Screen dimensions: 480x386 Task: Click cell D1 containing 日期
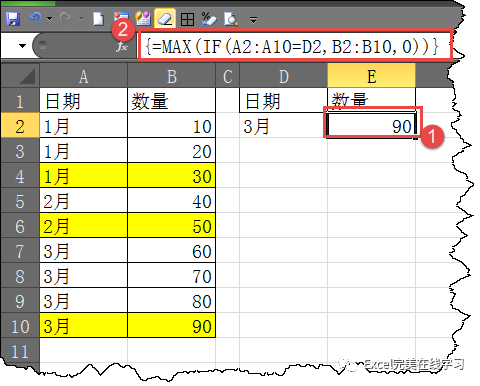[284, 100]
